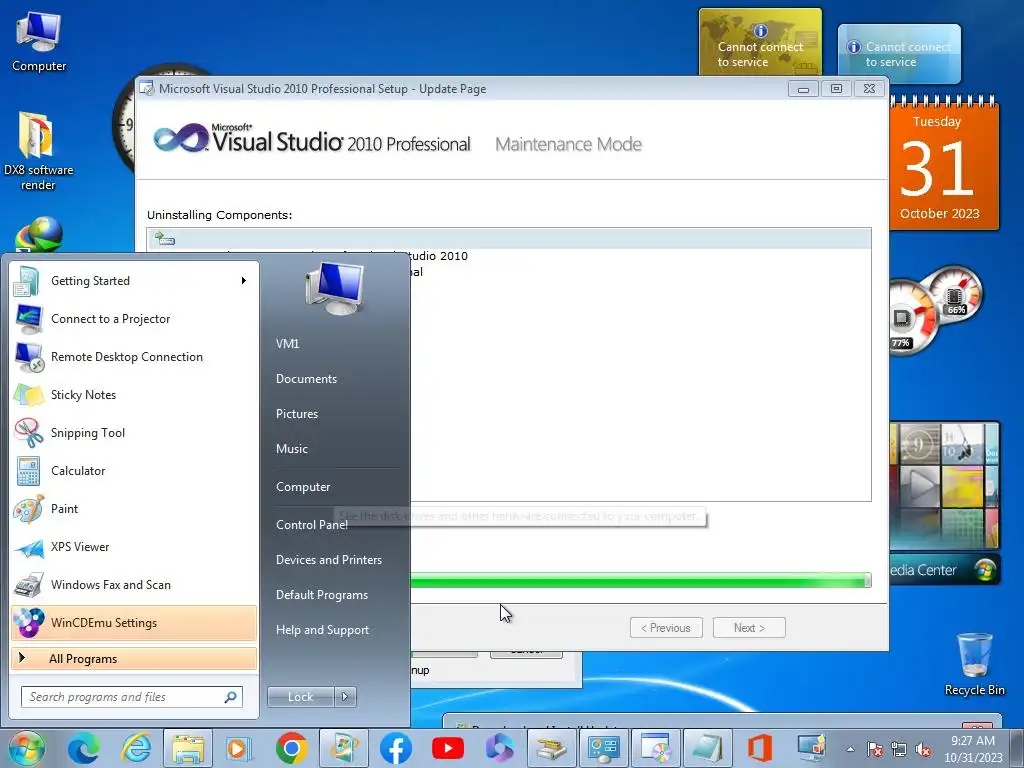Expand Getting Started submenu arrow
The width and height of the screenshot is (1024, 768).
click(244, 281)
